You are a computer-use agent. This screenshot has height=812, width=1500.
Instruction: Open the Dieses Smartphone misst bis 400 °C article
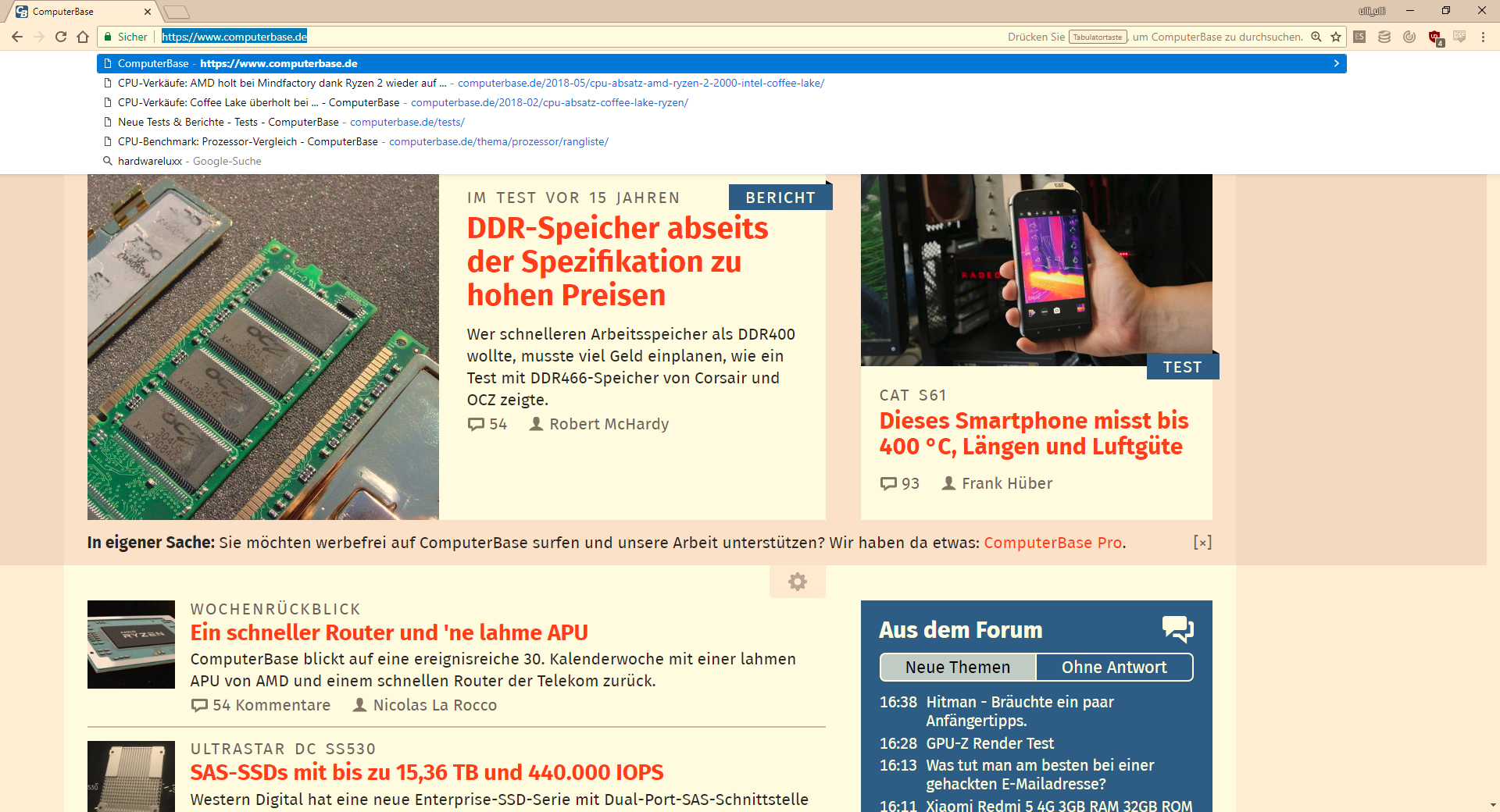(1034, 433)
